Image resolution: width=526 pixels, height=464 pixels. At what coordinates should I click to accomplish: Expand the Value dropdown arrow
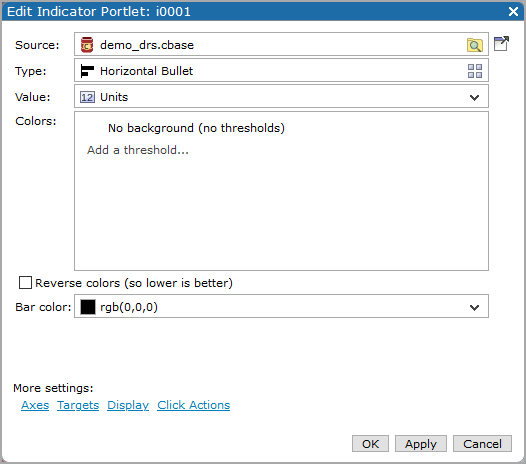474,97
